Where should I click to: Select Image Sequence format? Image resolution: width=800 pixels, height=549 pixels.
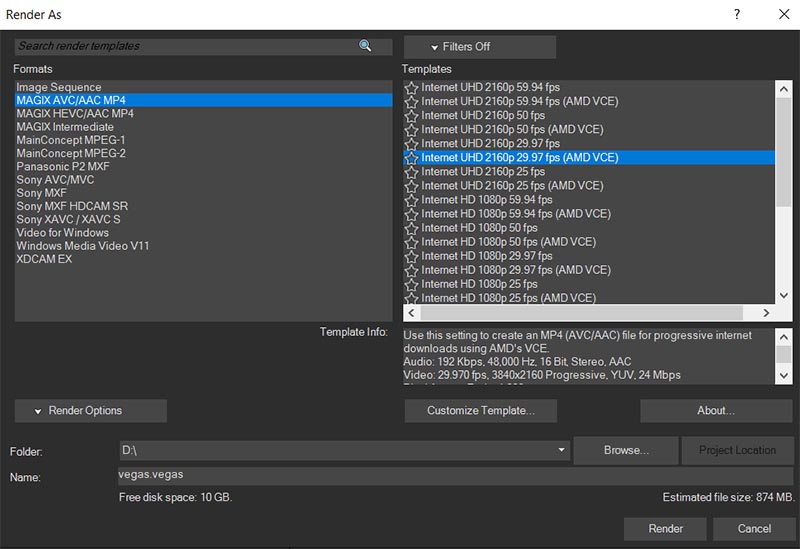204,87
